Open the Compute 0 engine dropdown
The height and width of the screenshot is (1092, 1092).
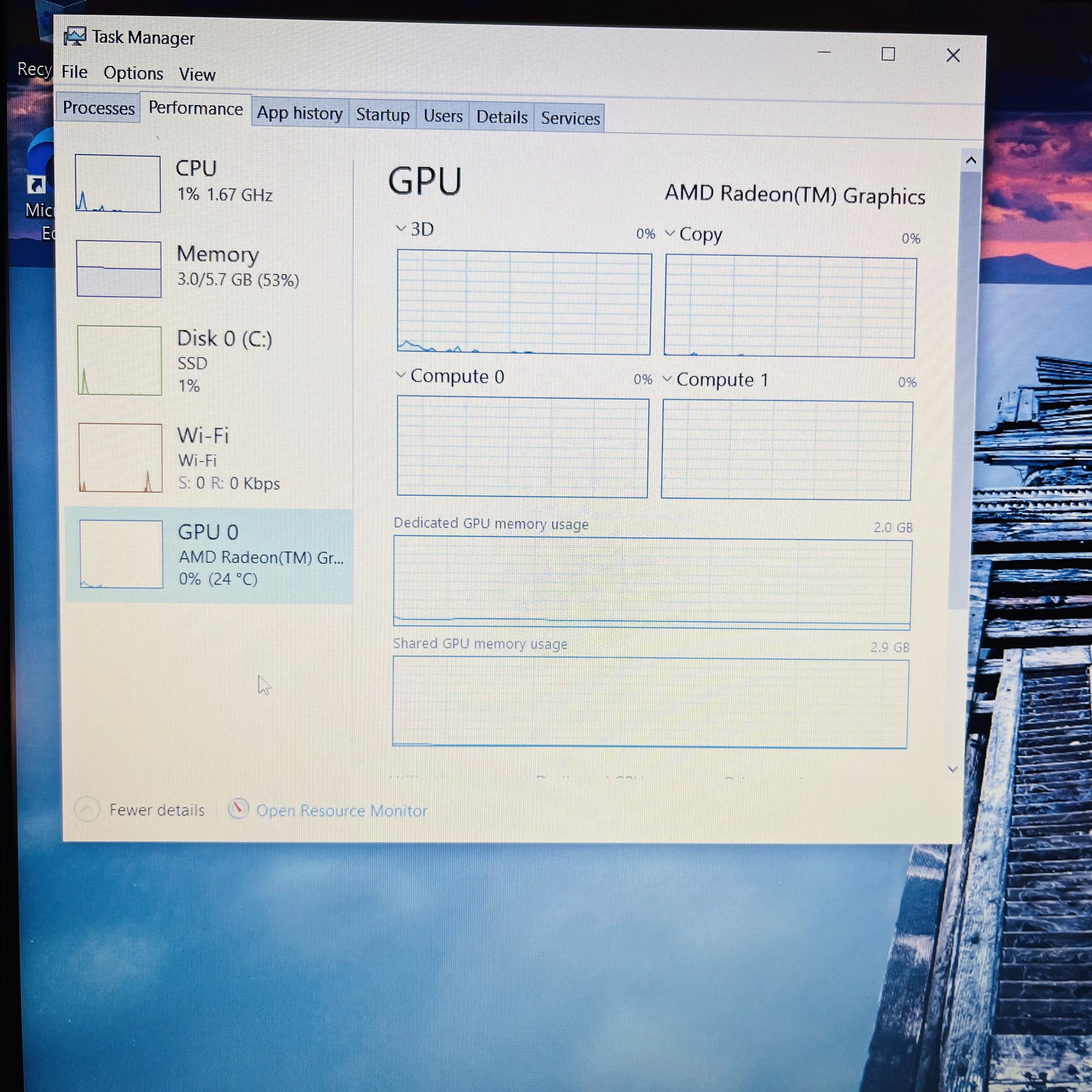401,375
